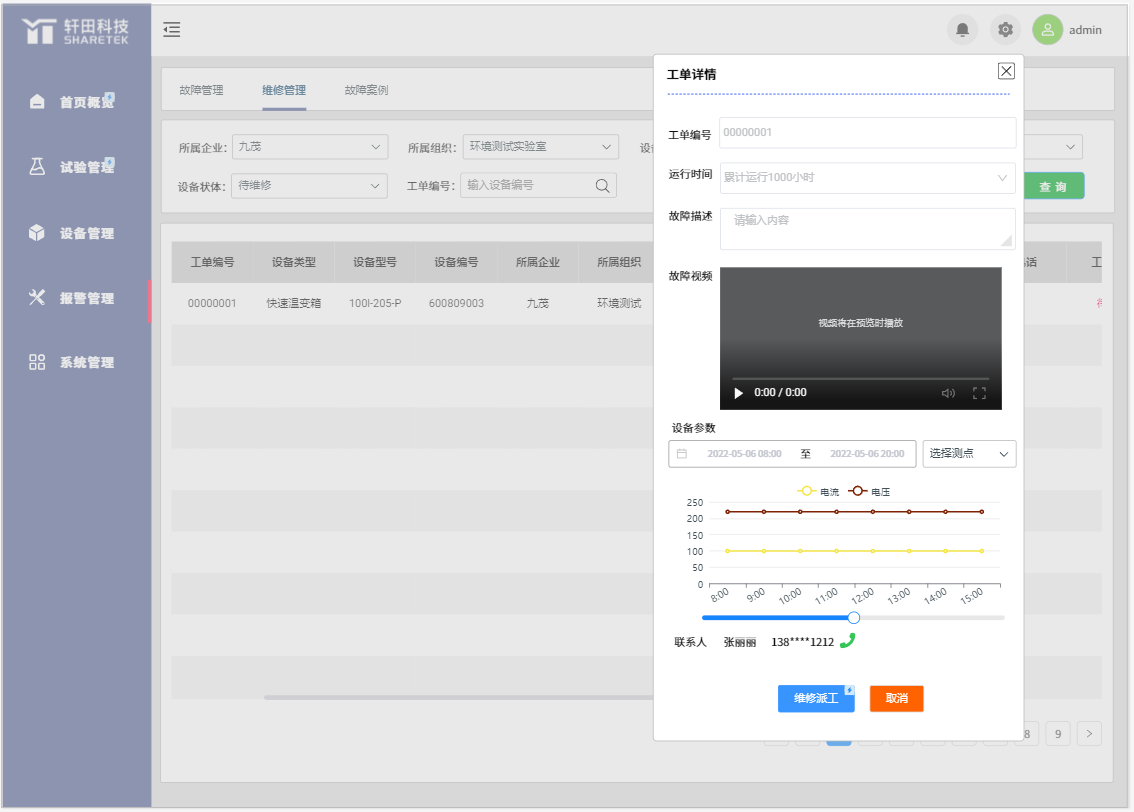Toggle the 电流 legend series
The width and height of the screenshot is (1134, 812).
tap(818, 491)
